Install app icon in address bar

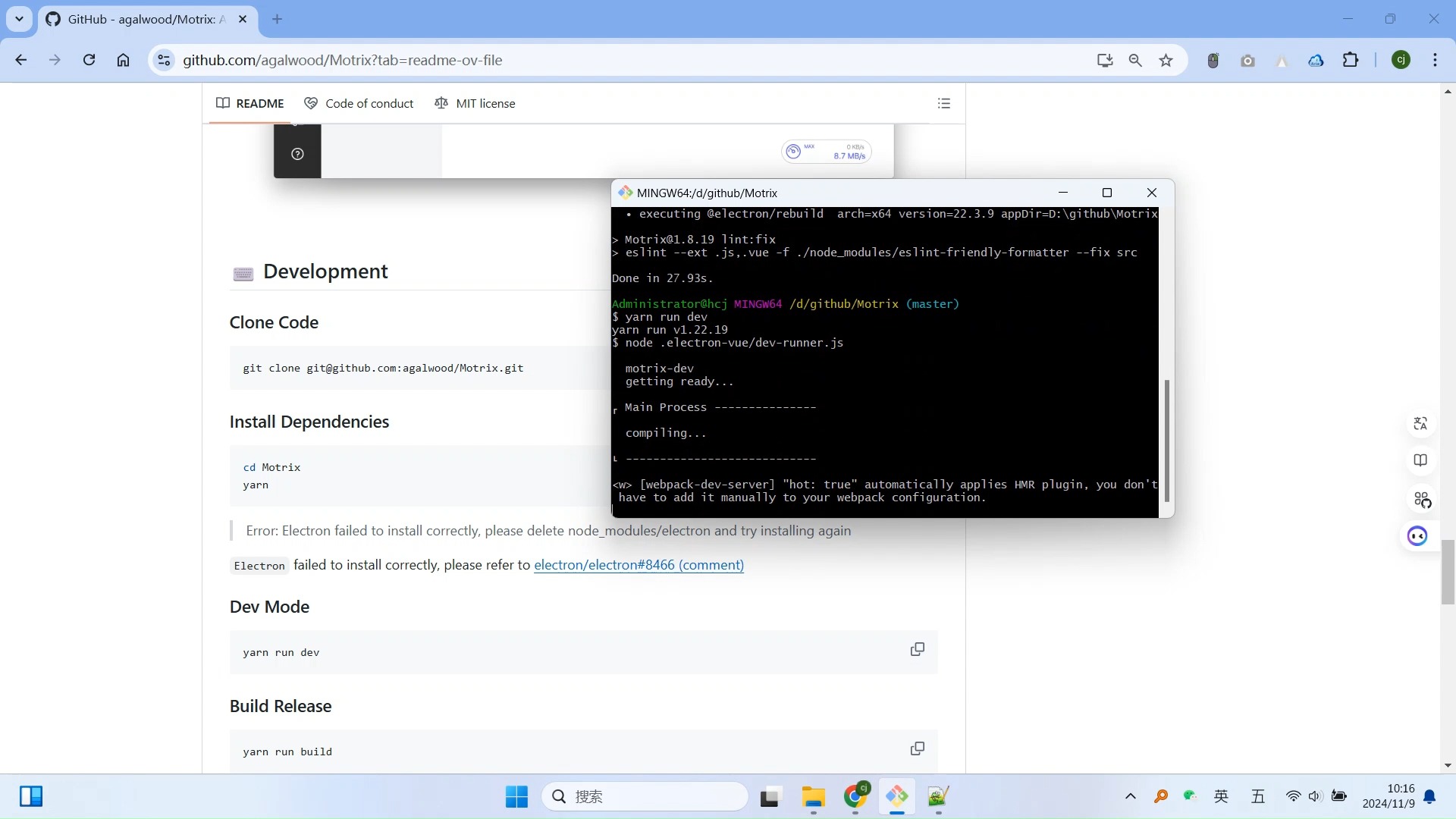[1105, 60]
